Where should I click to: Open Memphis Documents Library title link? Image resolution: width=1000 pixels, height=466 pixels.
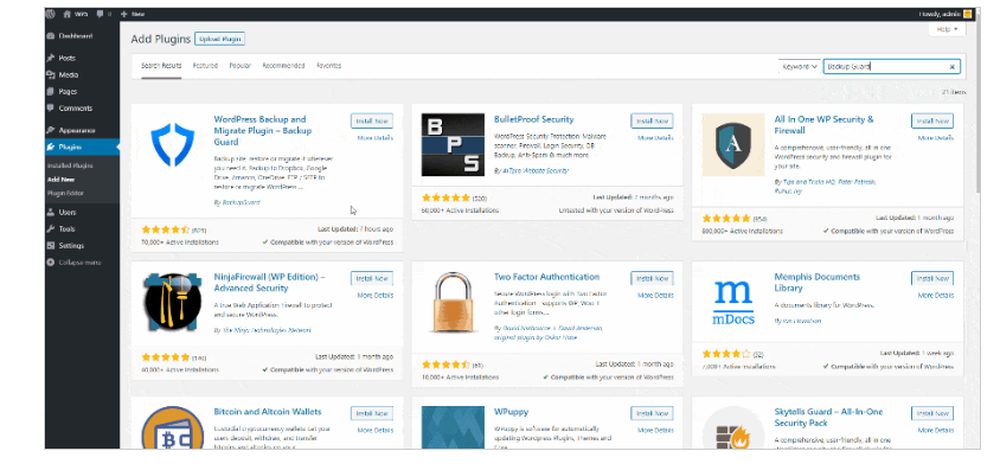click(817, 282)
